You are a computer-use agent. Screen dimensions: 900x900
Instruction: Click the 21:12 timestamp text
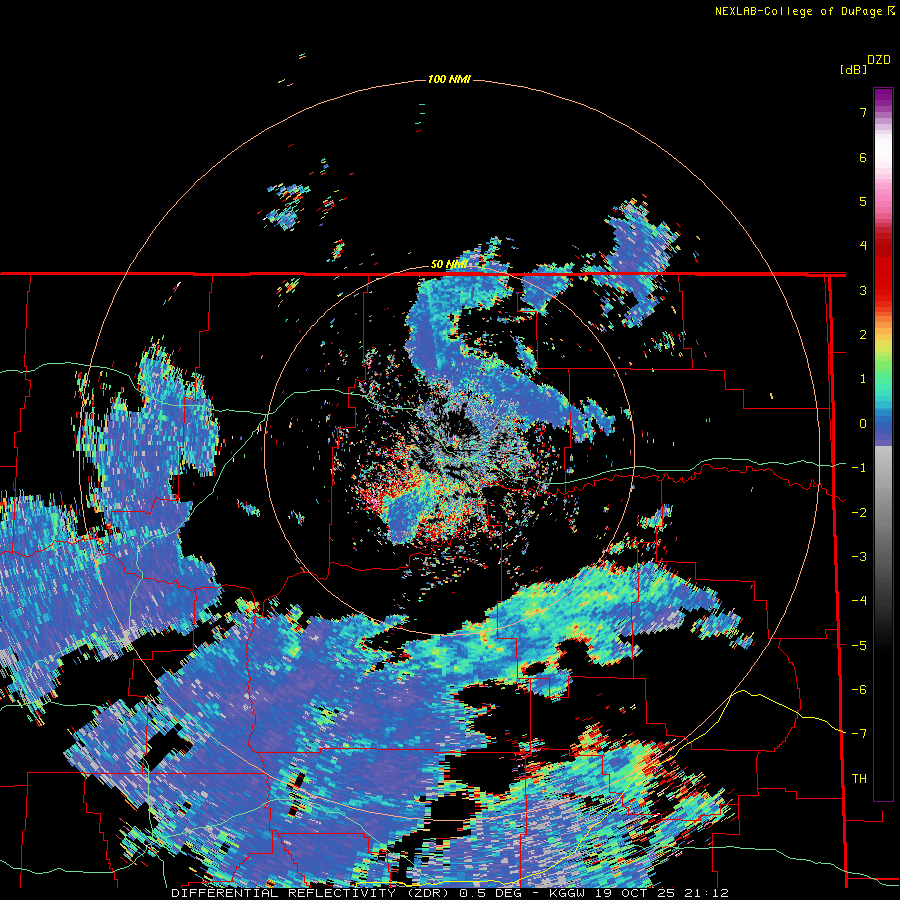707,893
